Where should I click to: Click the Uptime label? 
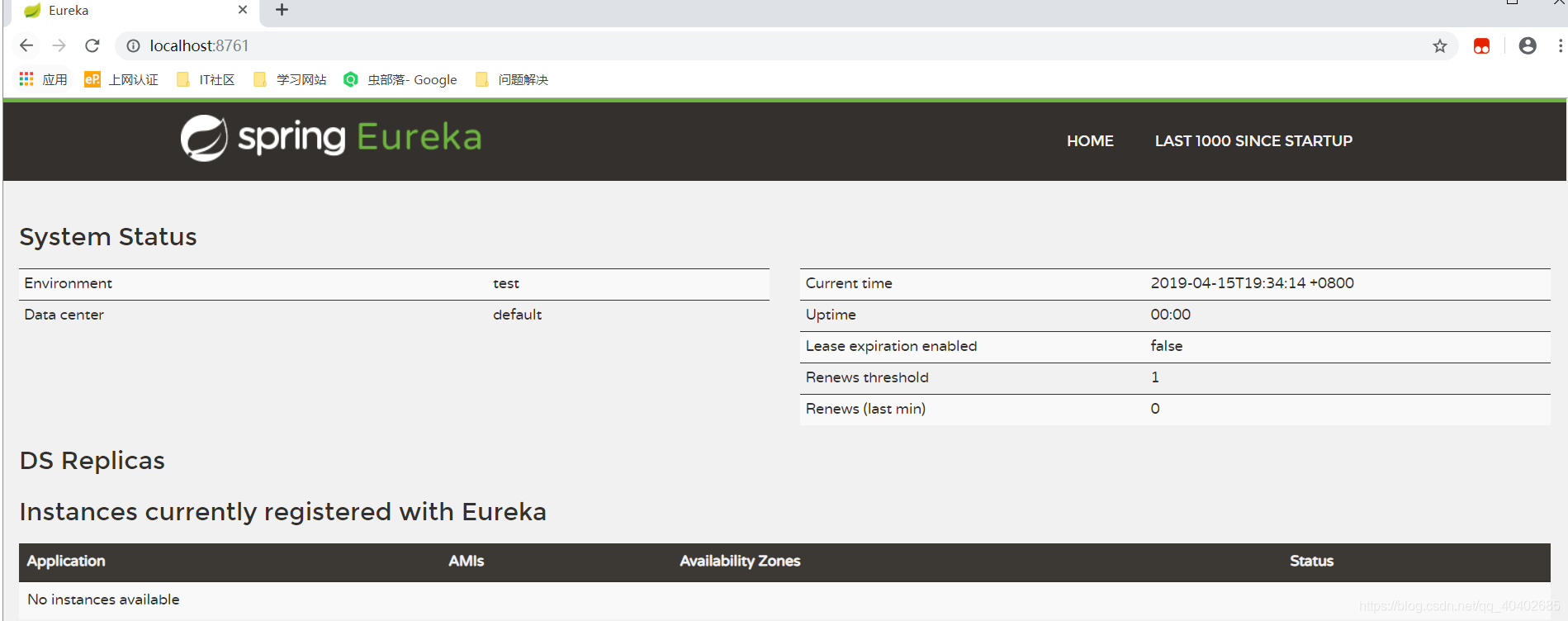pos(831,315)
